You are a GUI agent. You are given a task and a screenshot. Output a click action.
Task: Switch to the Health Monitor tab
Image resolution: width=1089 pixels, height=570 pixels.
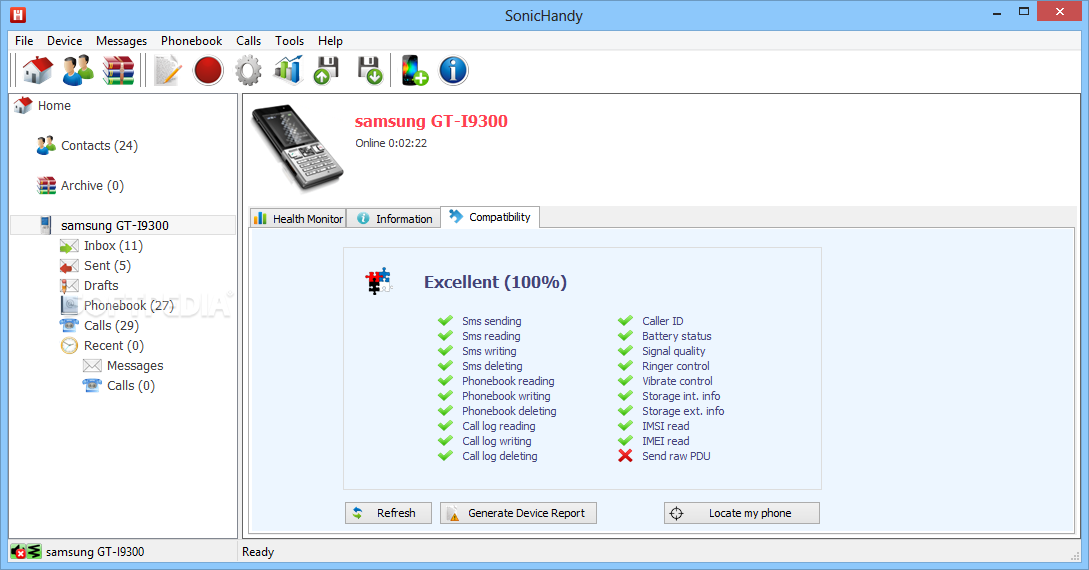[x=298, y=219]
